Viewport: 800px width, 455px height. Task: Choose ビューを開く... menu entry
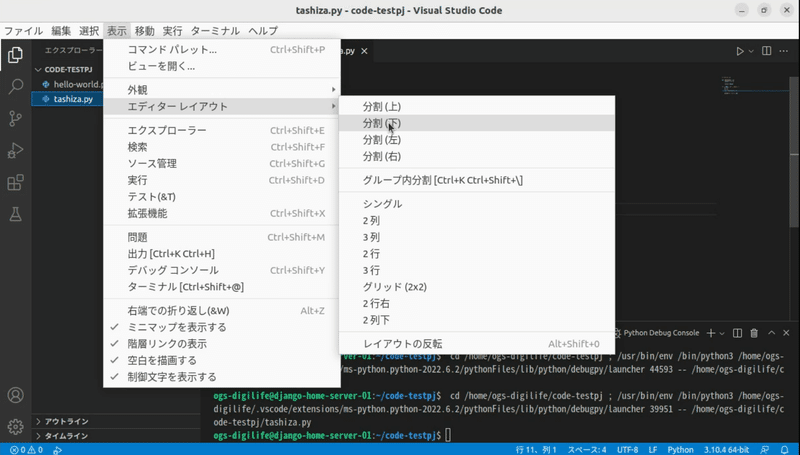click(x=221, y=66)
